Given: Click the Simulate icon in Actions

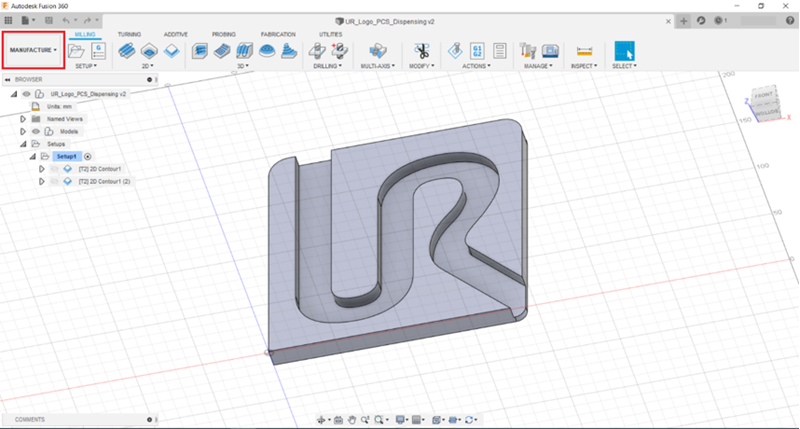Looking at the screenshot, I should pos(455,51).
